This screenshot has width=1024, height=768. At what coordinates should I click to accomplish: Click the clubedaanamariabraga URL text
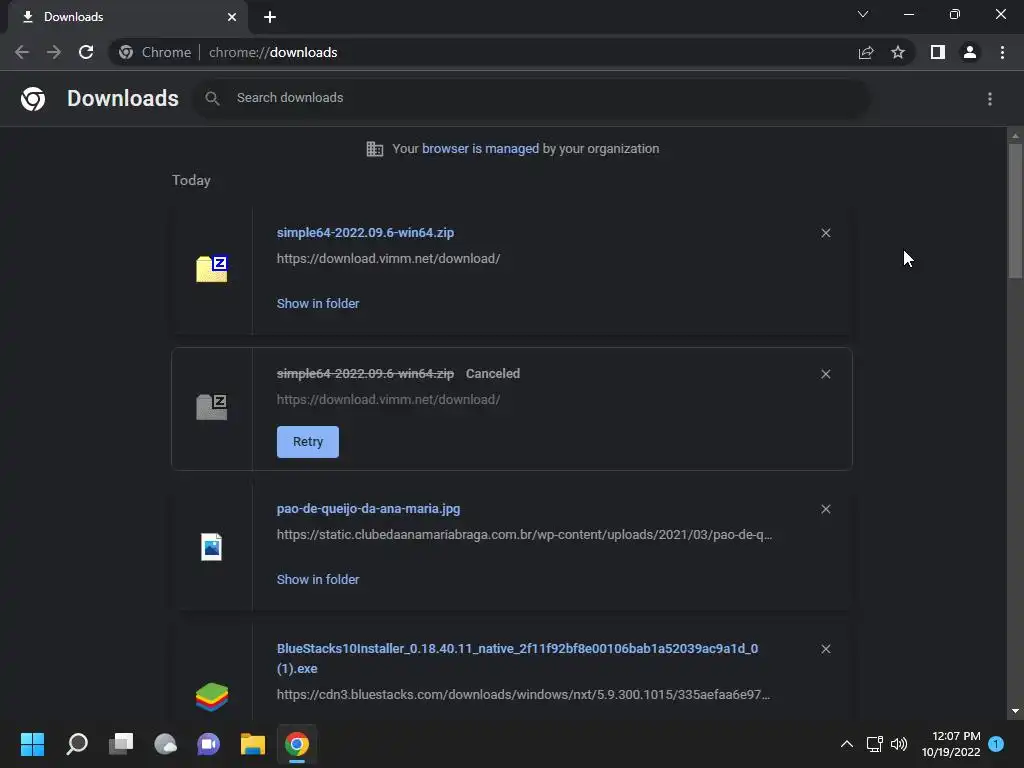coord(524,535)
